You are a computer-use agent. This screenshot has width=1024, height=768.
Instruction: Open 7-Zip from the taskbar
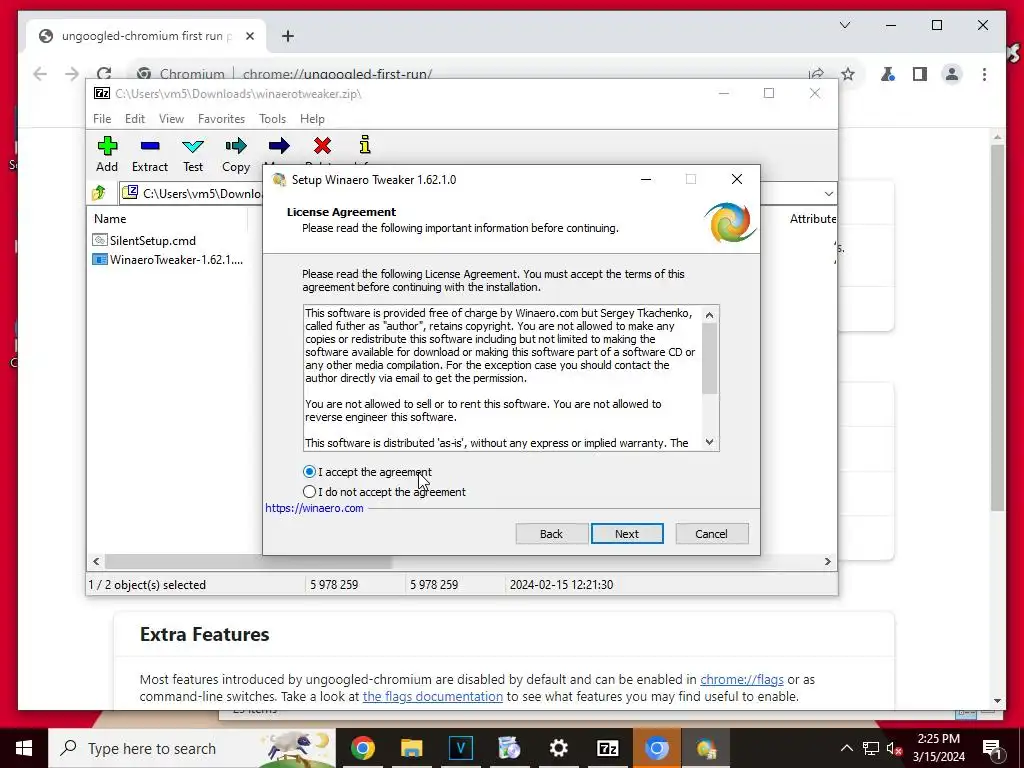(607, 748)
